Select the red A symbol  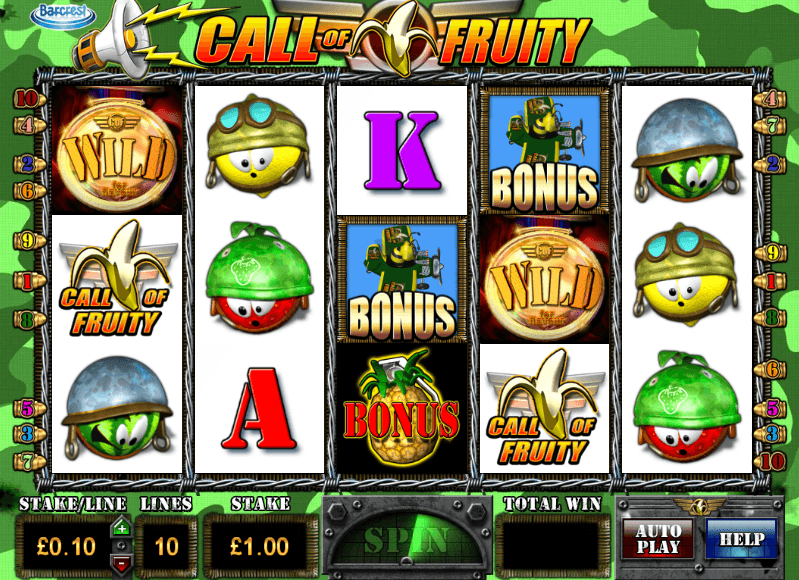pyautogui.click(x=259, y=409)
